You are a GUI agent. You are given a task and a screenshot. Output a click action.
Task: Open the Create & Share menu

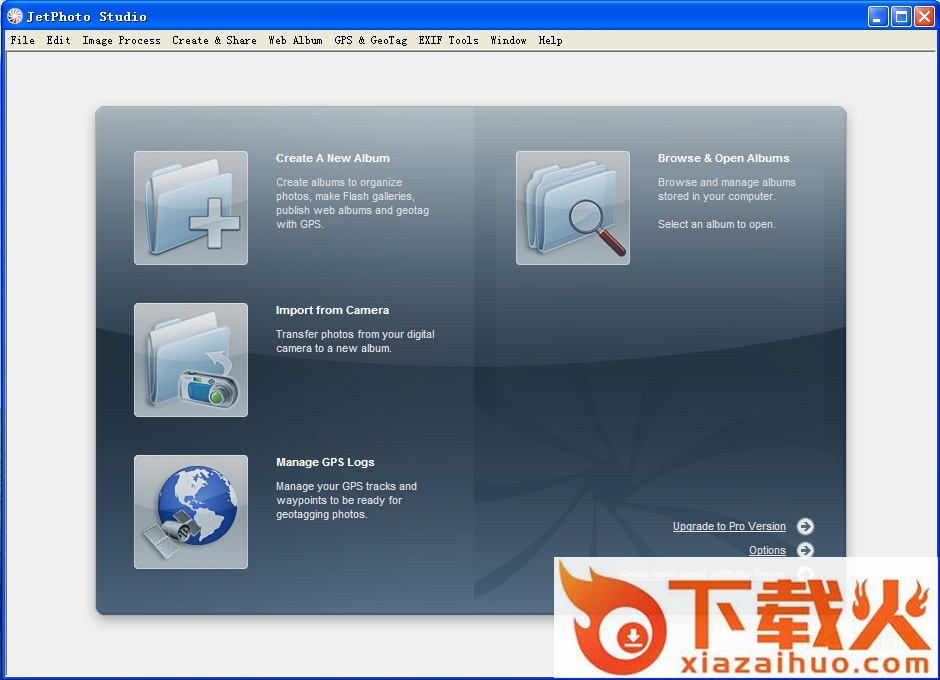point(214,40)
